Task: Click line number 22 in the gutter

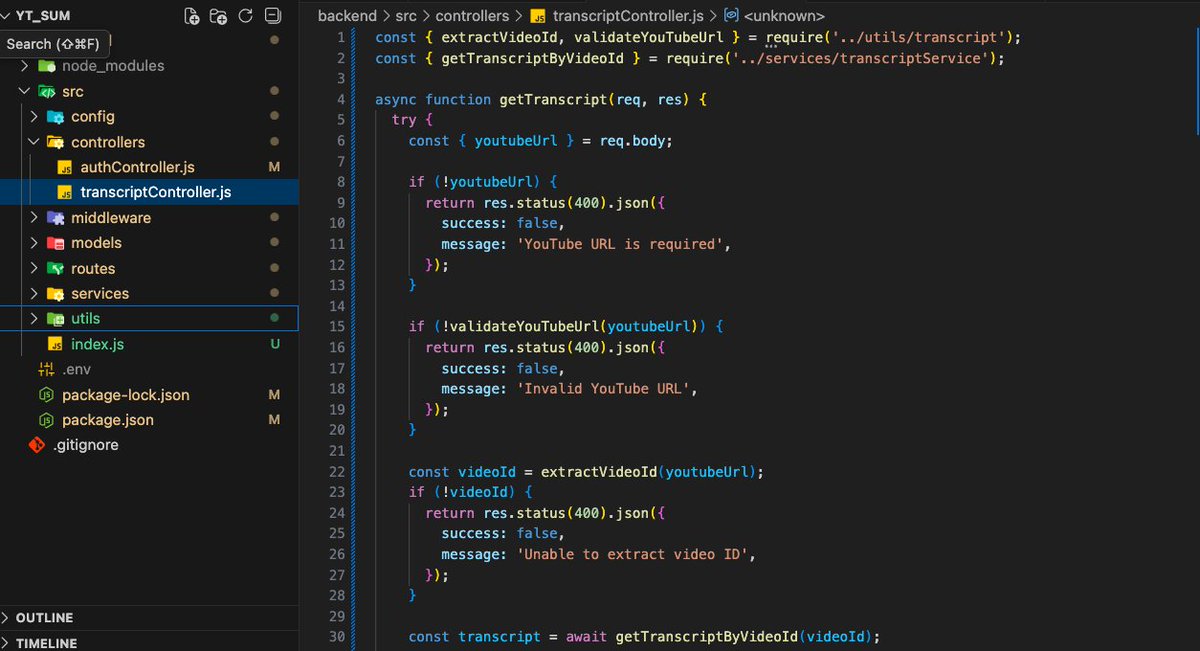Action: pyautogui.click(x=336, y=472)
